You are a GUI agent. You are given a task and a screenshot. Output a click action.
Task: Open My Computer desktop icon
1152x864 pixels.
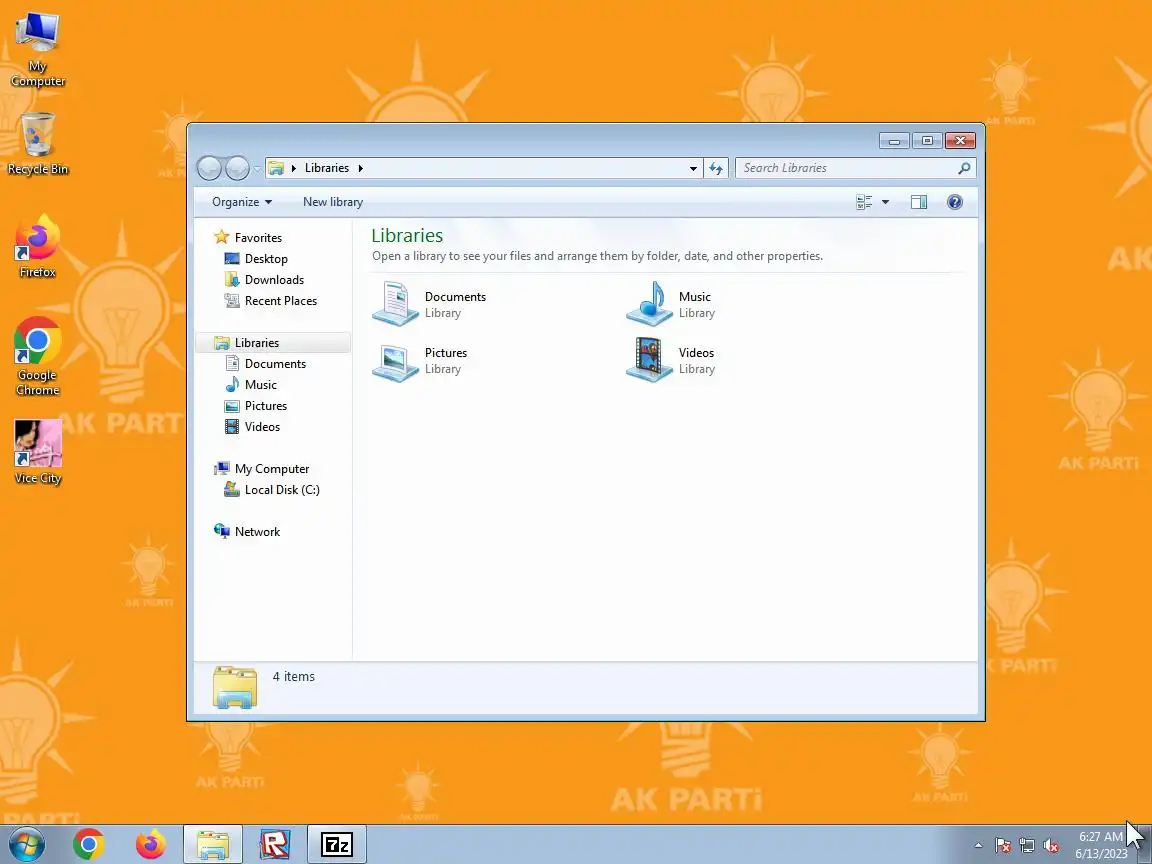point(37,51)
